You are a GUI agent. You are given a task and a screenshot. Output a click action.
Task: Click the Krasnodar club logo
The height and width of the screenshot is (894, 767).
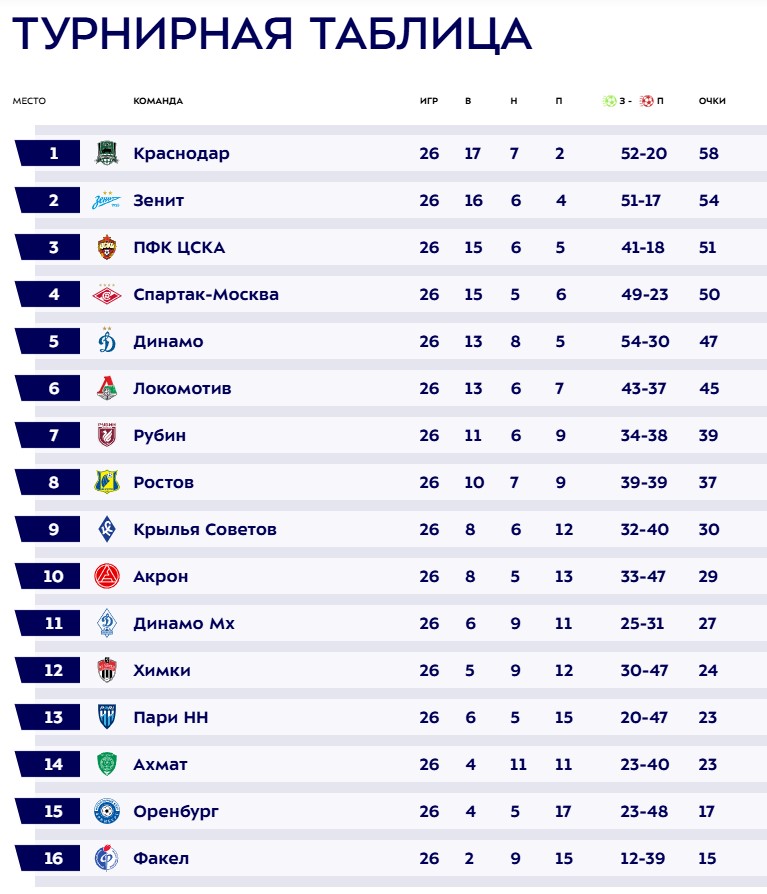point(107,153)
